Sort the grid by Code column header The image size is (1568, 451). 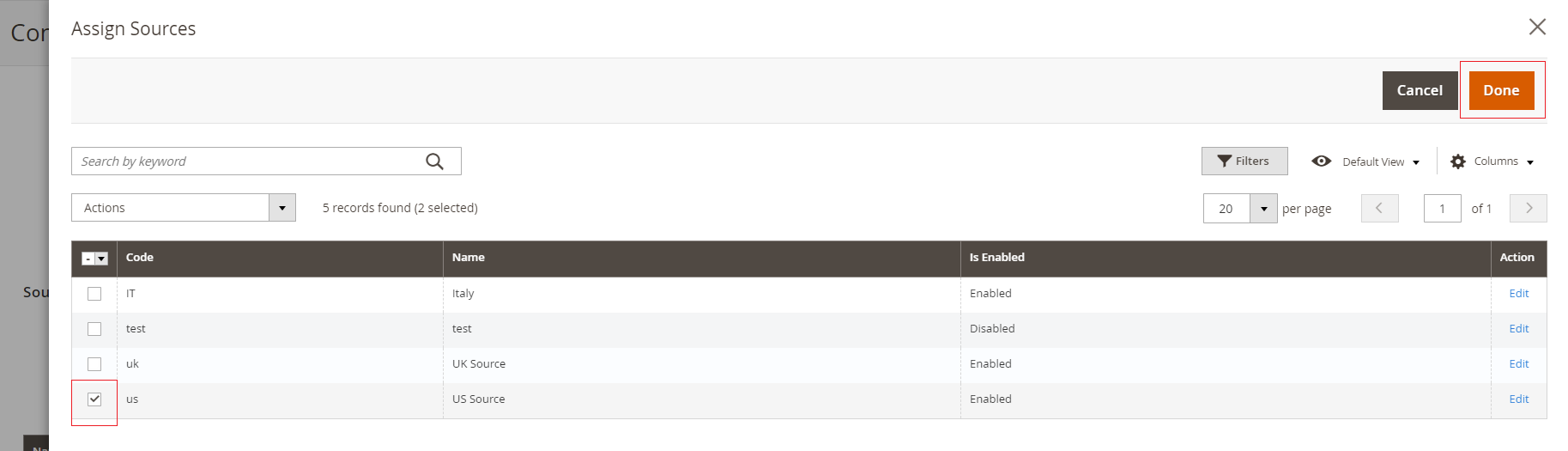(x=140, y=258)
